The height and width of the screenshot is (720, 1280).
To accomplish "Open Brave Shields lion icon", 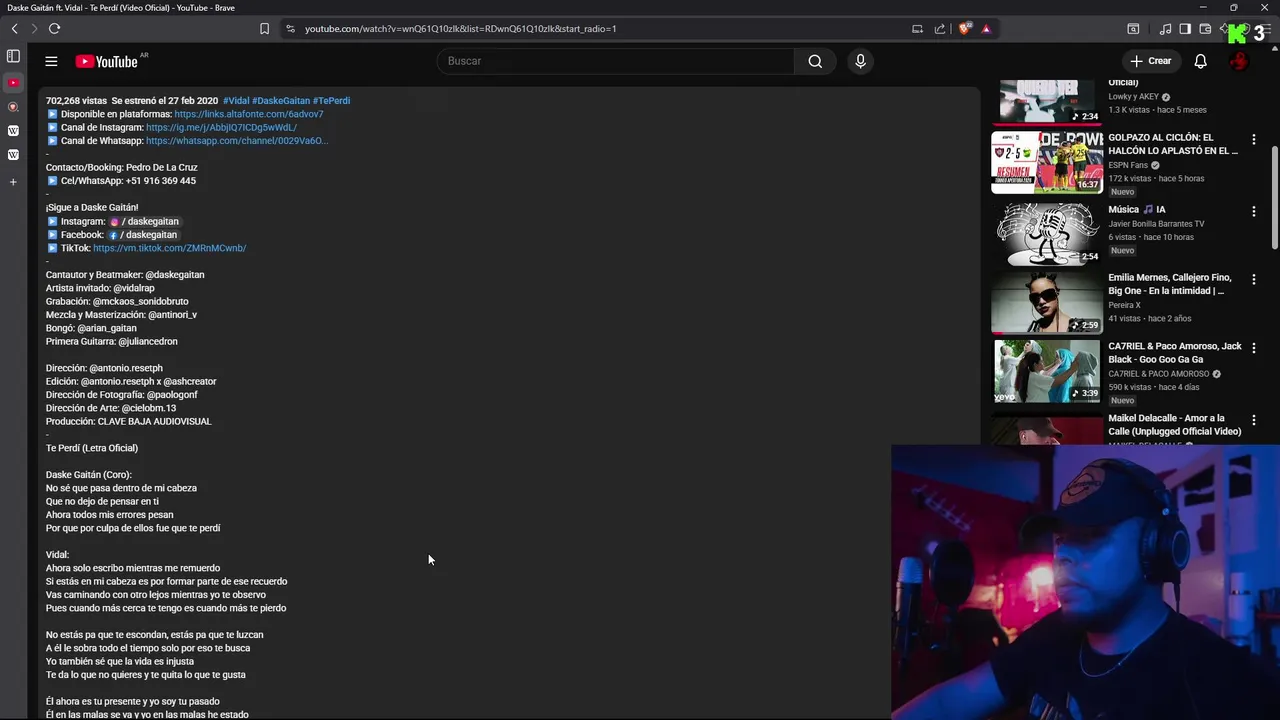I will click(964, 29).
